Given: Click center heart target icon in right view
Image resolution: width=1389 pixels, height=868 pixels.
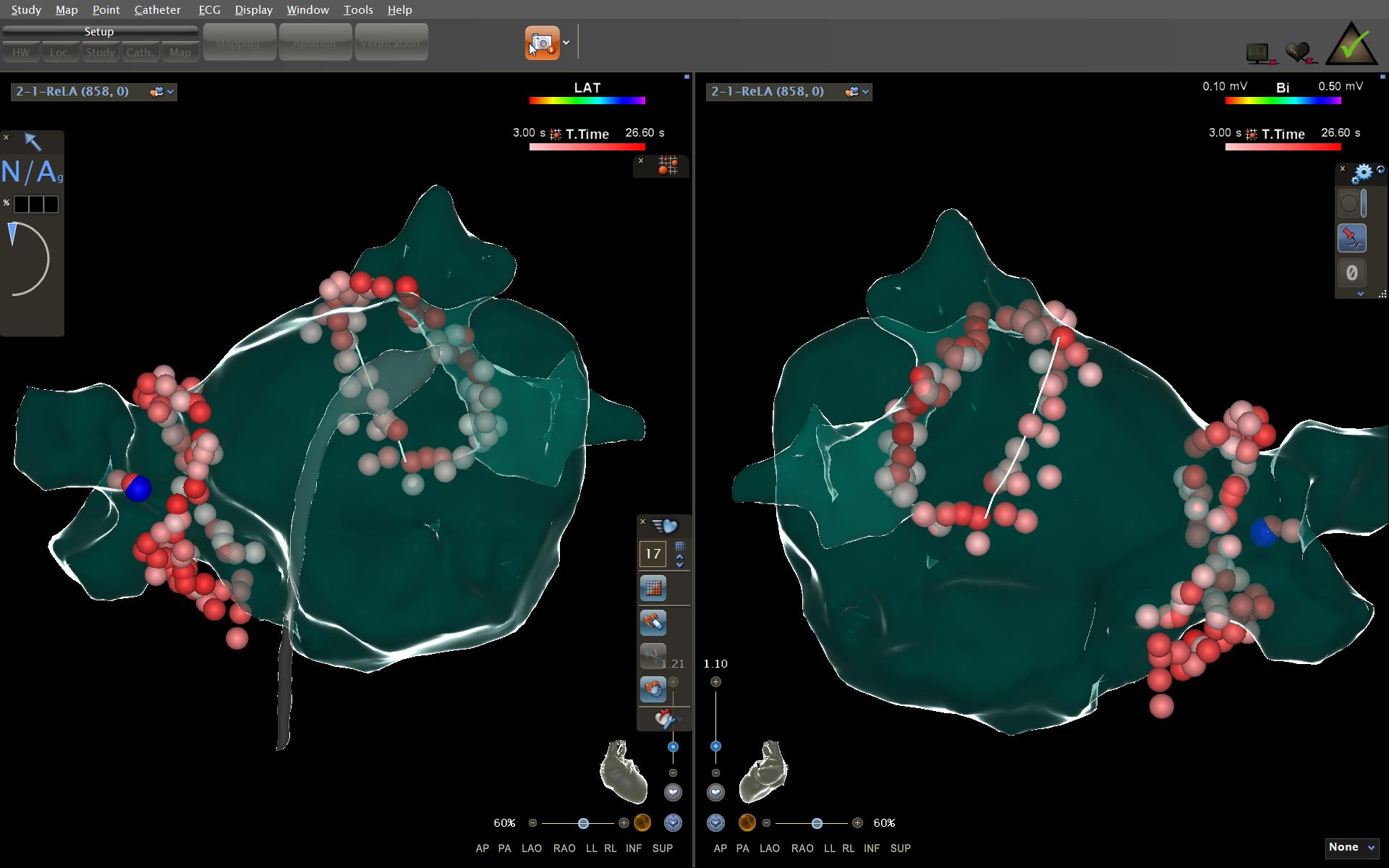Looking at the screenshot, I should click(715, 822).
